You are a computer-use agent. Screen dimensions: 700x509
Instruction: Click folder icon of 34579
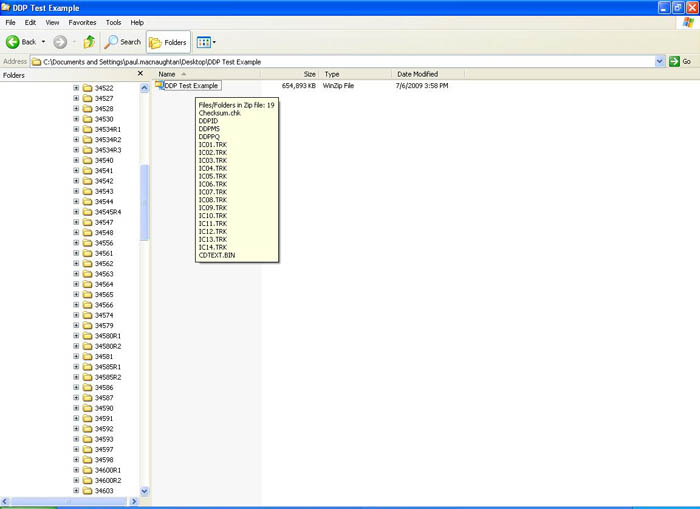88,325
